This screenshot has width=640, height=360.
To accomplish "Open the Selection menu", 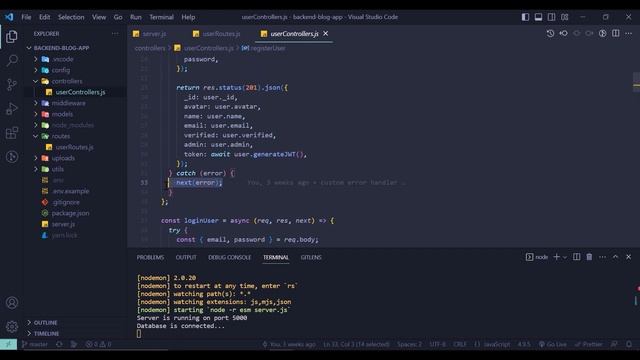I will tap(71, 17).
